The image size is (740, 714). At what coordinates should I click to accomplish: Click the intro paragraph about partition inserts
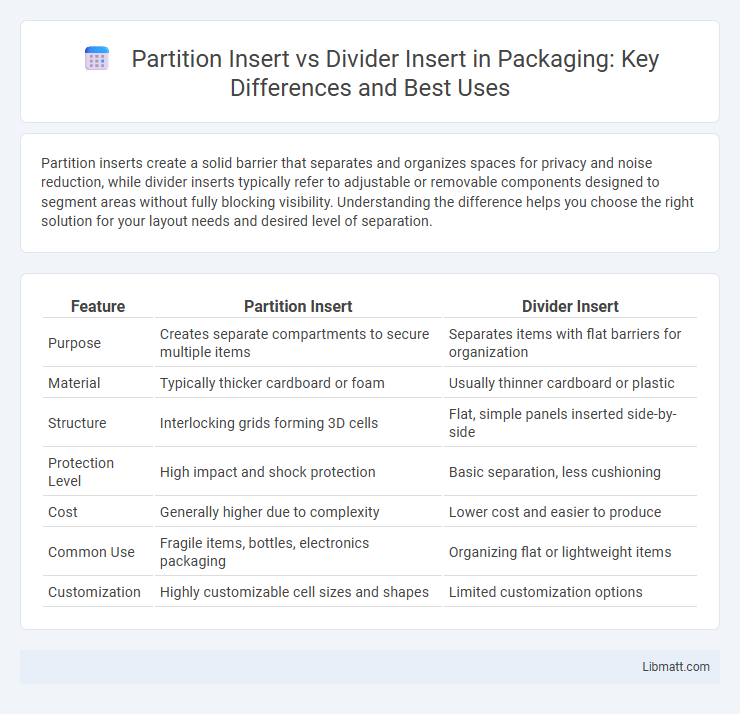[x=367, y=192]
